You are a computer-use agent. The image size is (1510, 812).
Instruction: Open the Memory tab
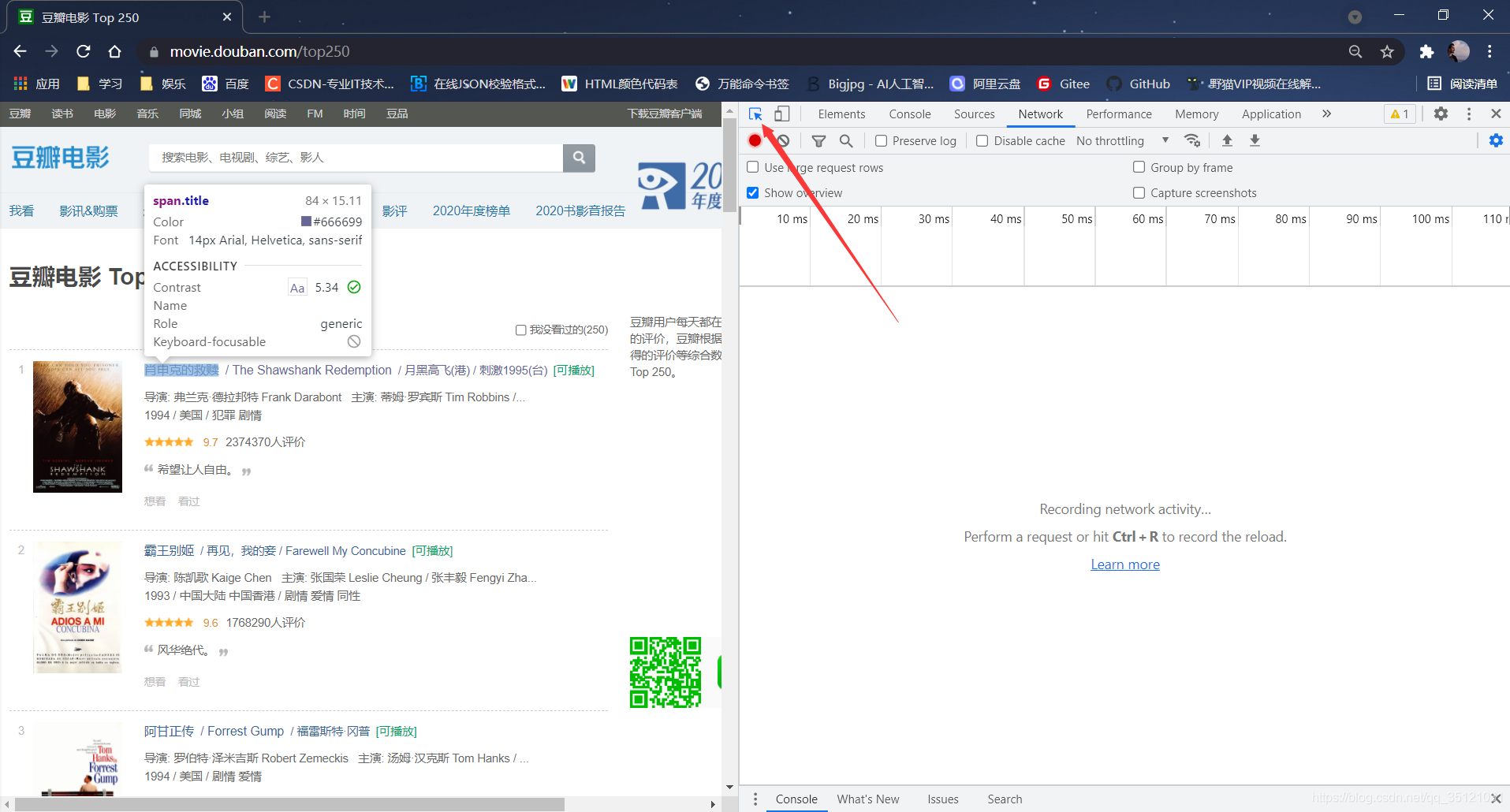click(1197, 114)
